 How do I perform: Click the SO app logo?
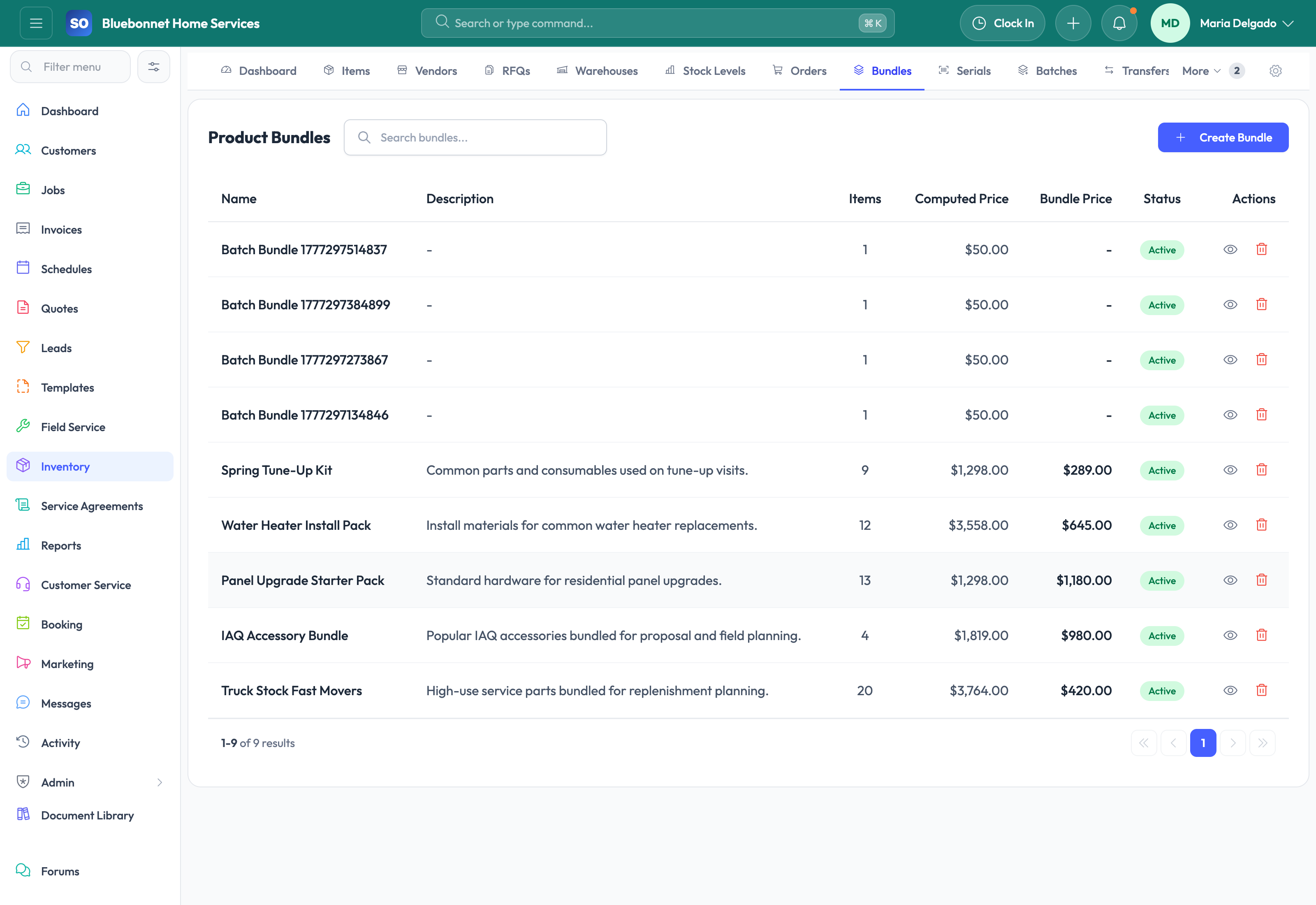pos(79,23)
